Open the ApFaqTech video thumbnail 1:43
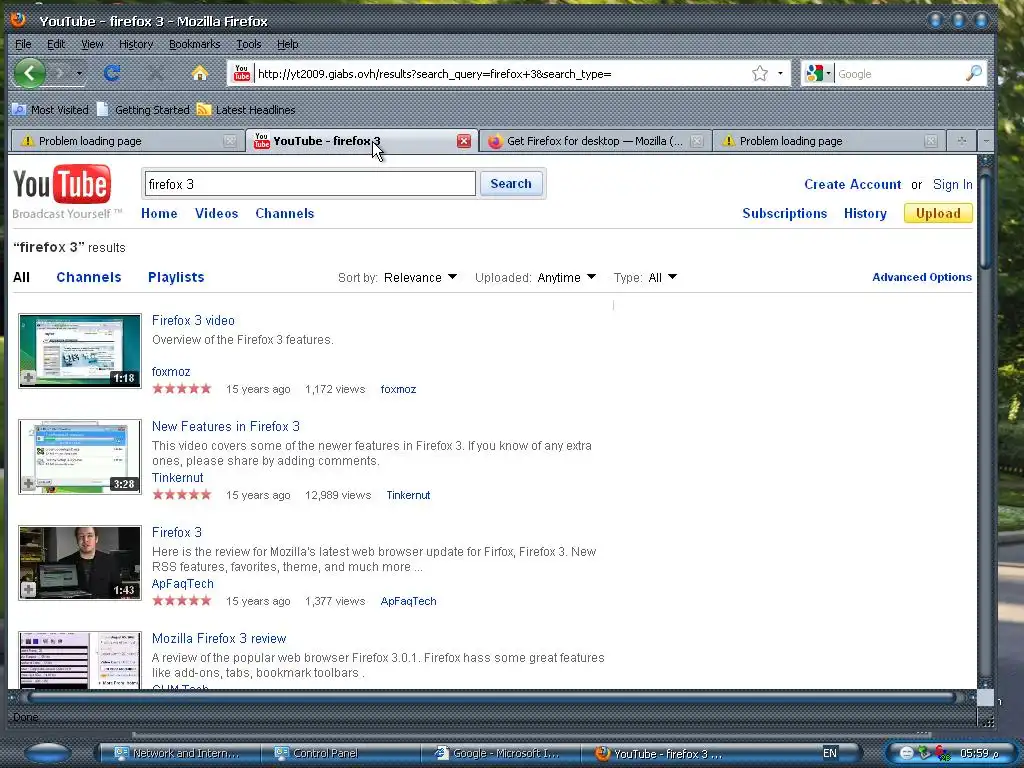 click(80, 562)
